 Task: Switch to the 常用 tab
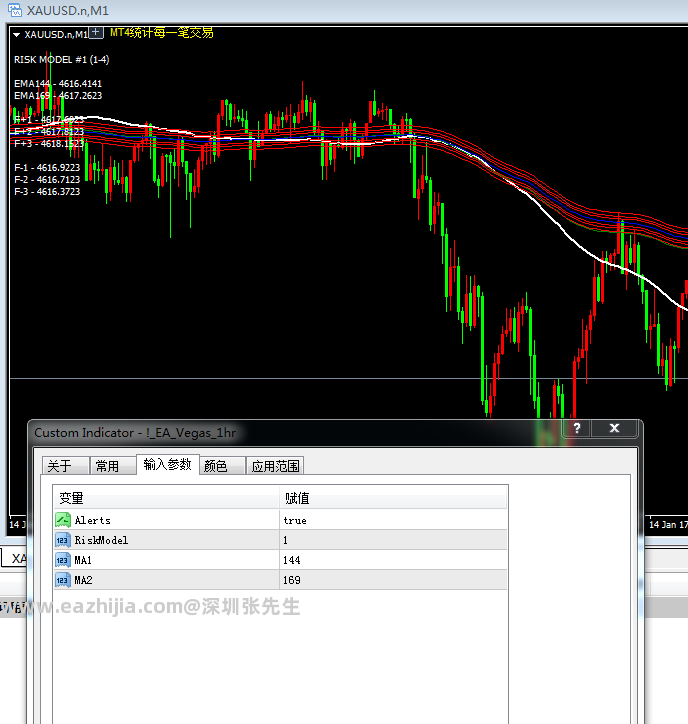pyautogui.click(x=113, y=465)
